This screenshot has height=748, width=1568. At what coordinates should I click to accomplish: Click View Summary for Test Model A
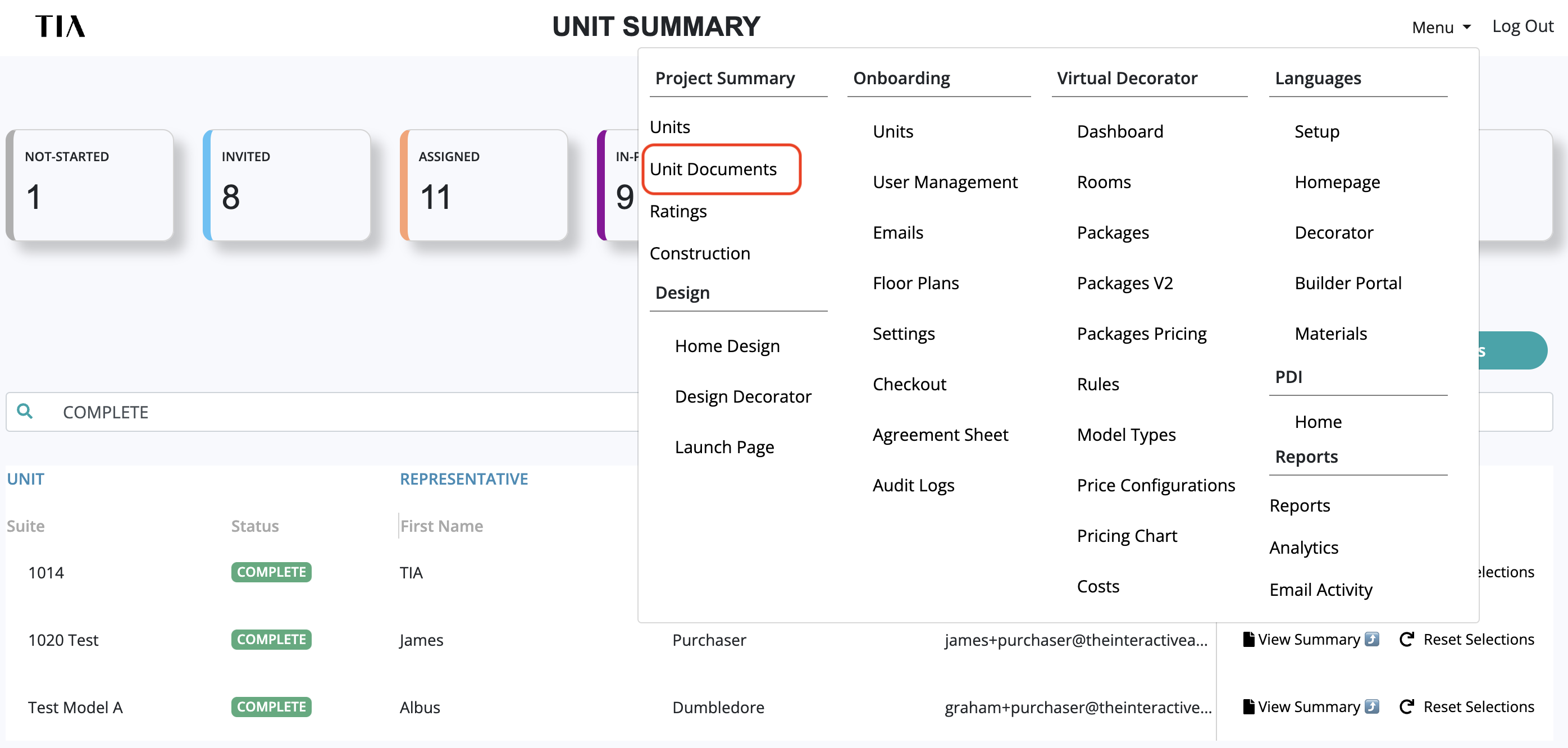coord(1309,706)
